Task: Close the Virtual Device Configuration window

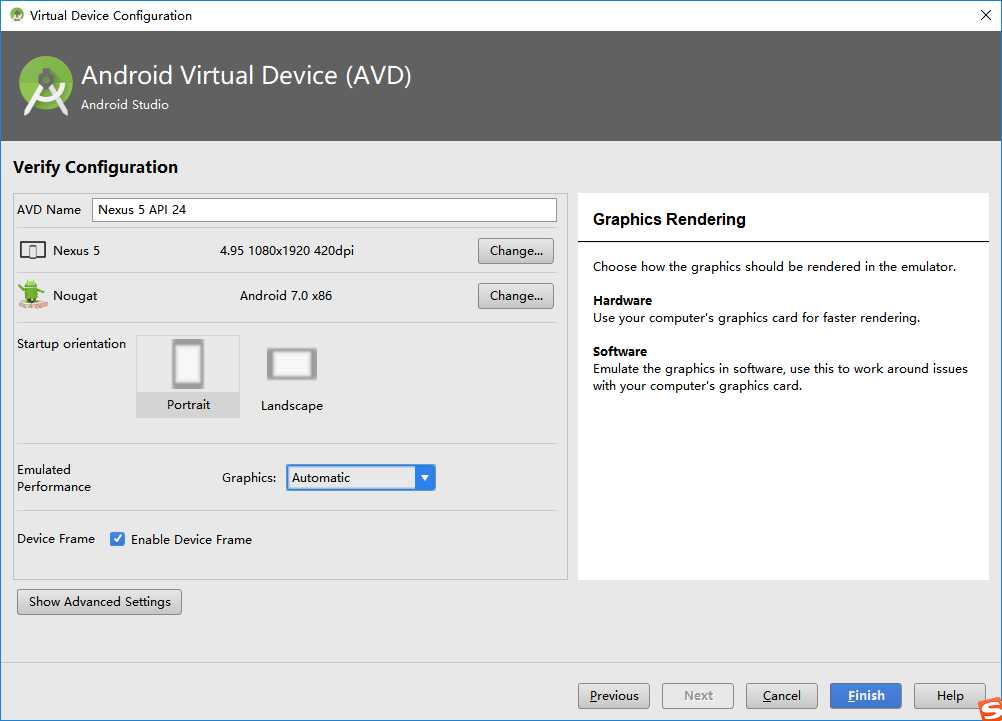Action: point(986,15)
